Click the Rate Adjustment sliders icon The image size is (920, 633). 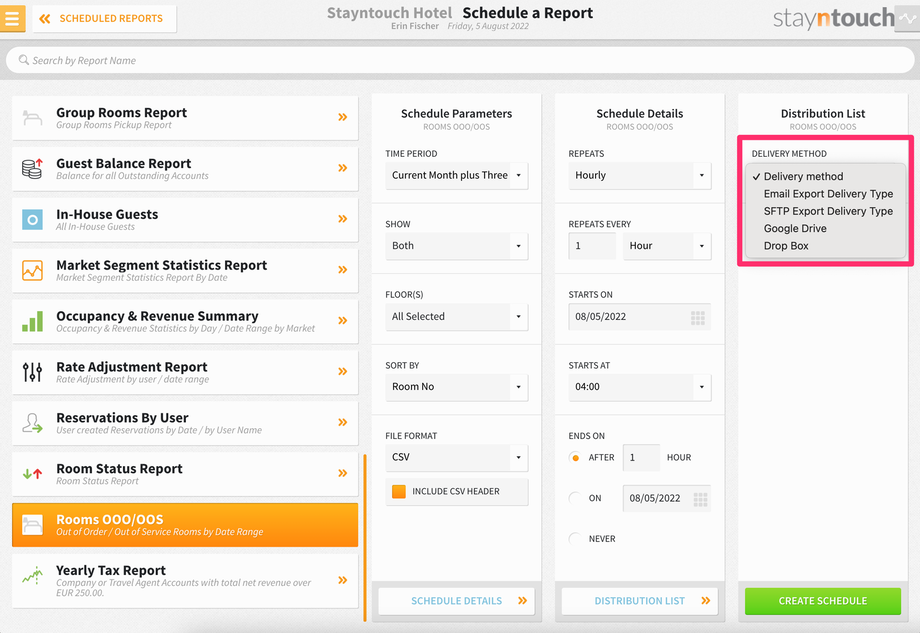(x=32, y=372)
